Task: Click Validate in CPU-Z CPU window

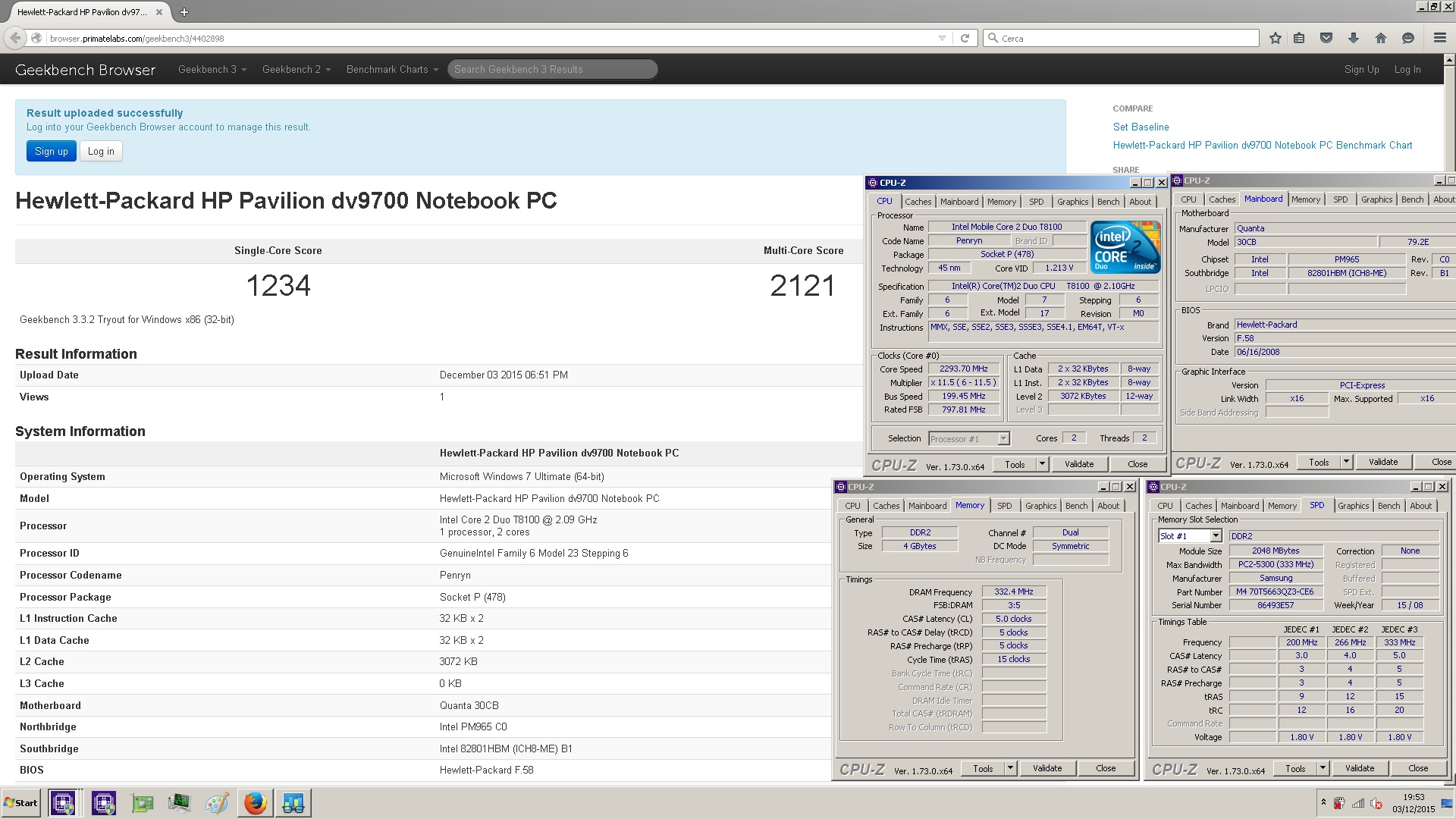Action: pos(1079,464)
